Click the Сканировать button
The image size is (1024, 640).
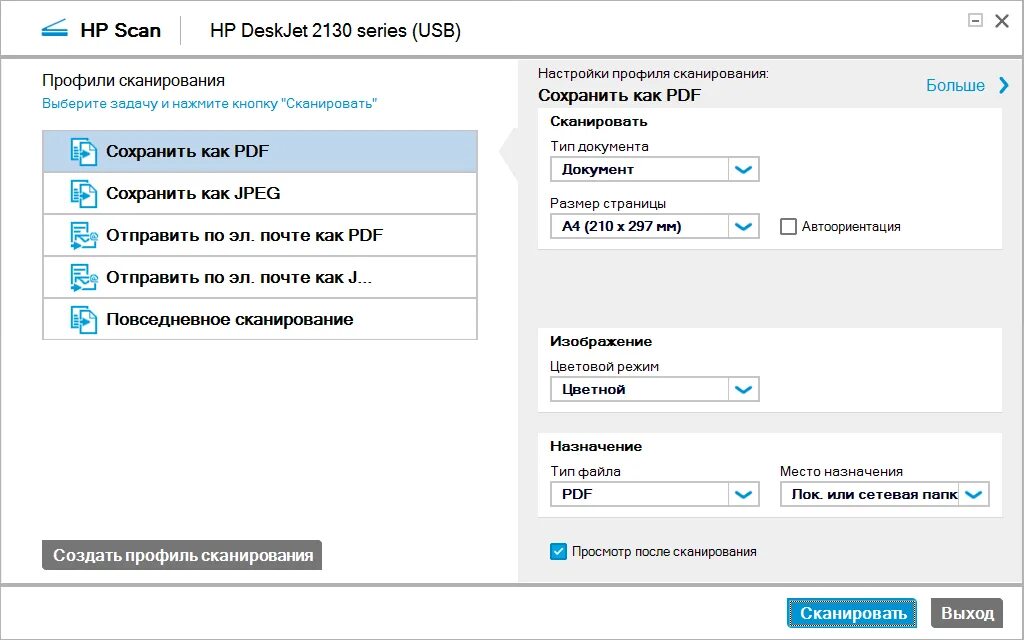pos(852,613)
